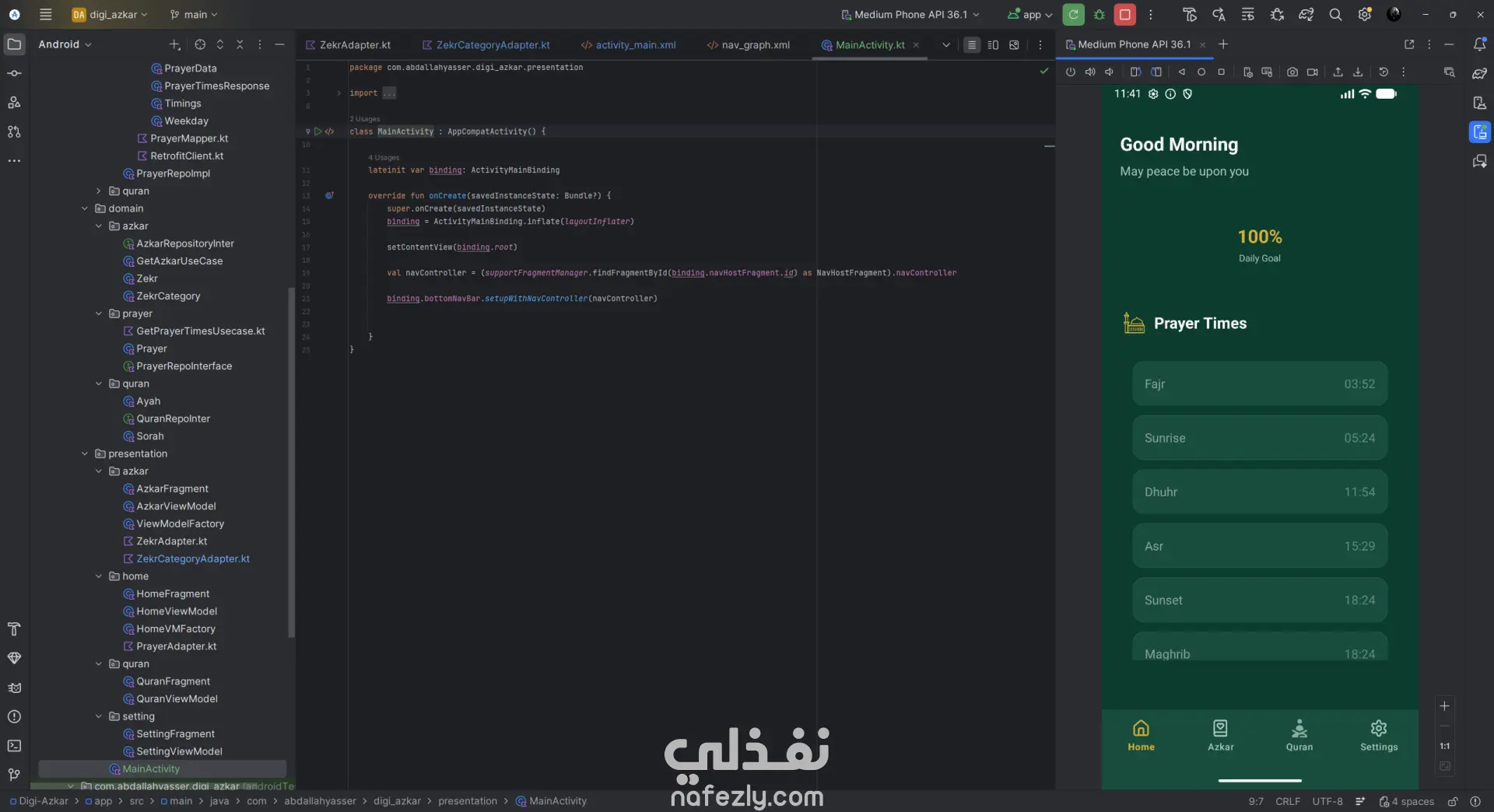Open the Terminal tool window
The image size is (1494, 812).
pos(14,746)
